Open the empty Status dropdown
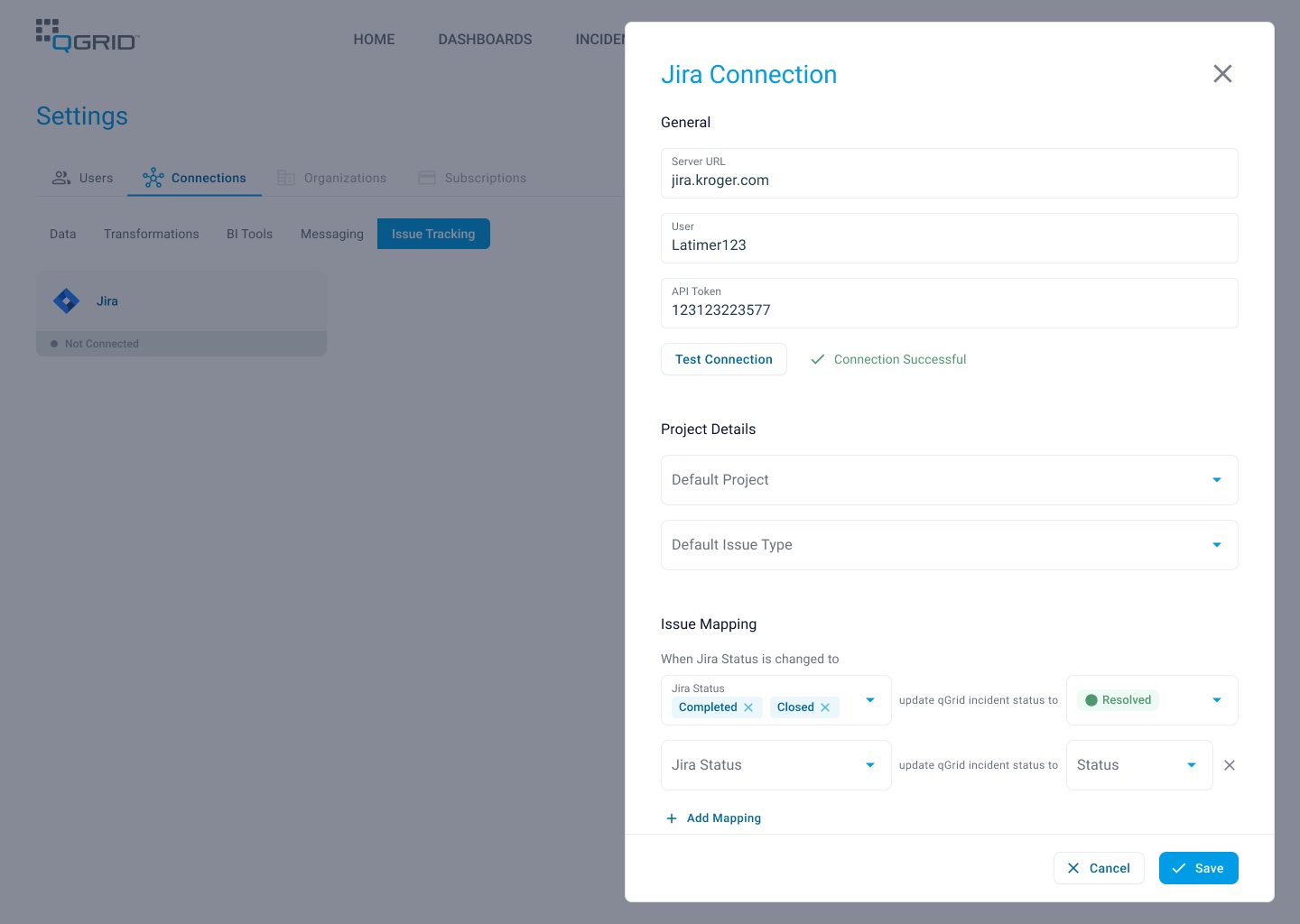 [1139, 765]
